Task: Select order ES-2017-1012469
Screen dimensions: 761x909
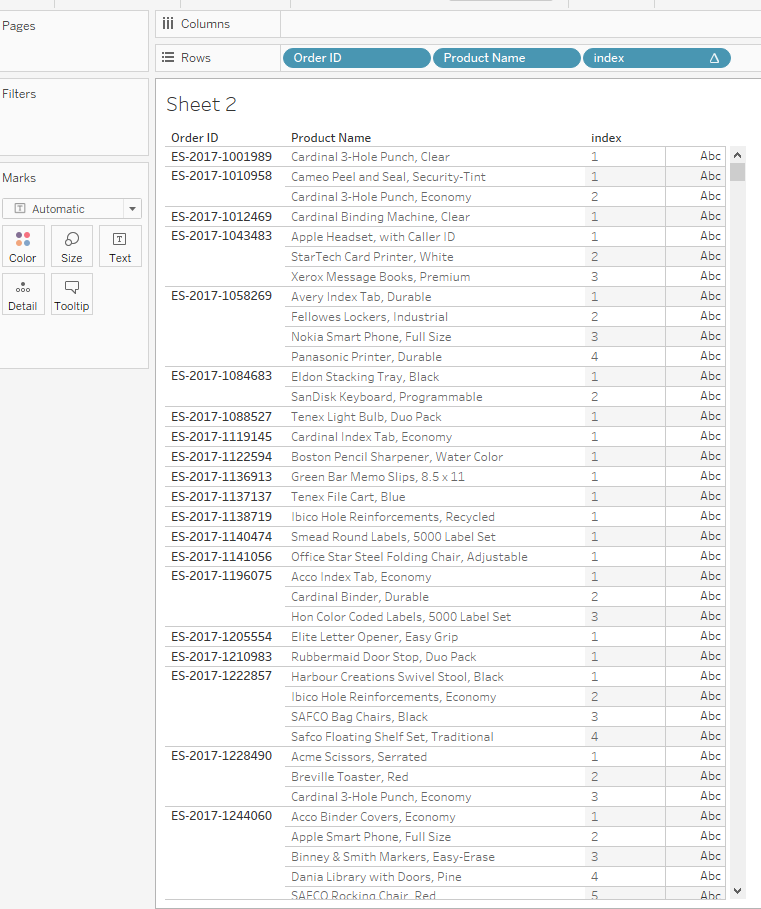Action: point(221,217)
